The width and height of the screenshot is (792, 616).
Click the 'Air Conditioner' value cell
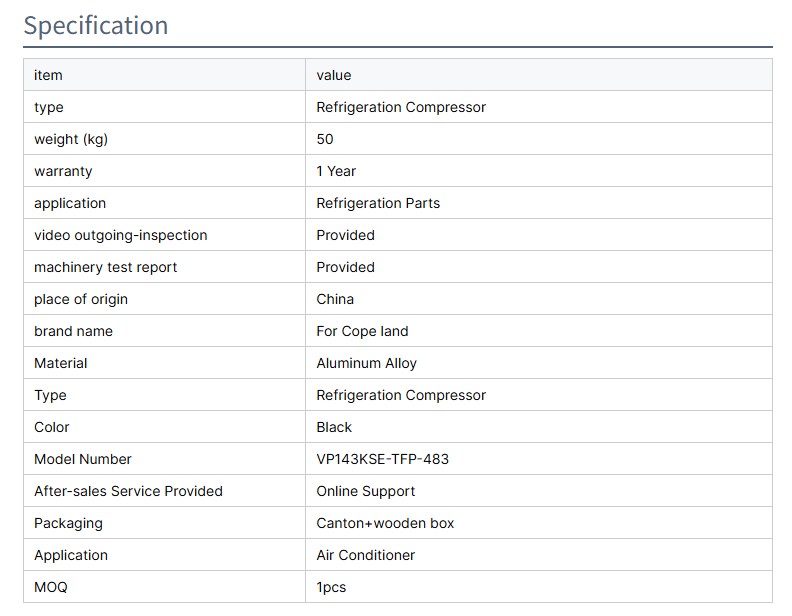click(x=365, y=555)
